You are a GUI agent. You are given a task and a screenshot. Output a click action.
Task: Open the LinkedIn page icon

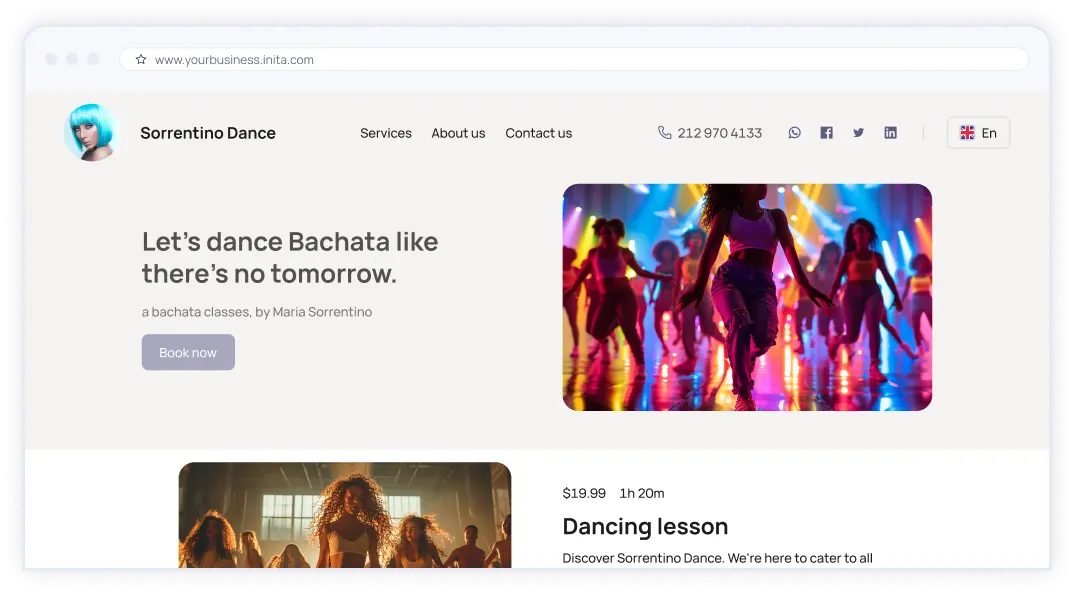890,132
